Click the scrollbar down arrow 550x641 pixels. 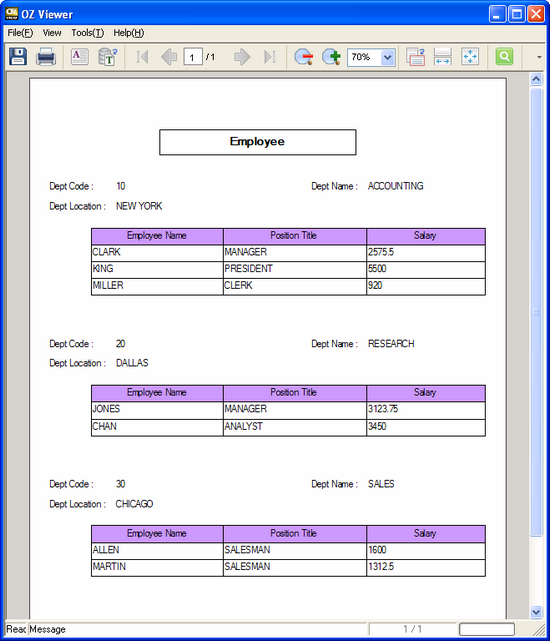[536, 612]
